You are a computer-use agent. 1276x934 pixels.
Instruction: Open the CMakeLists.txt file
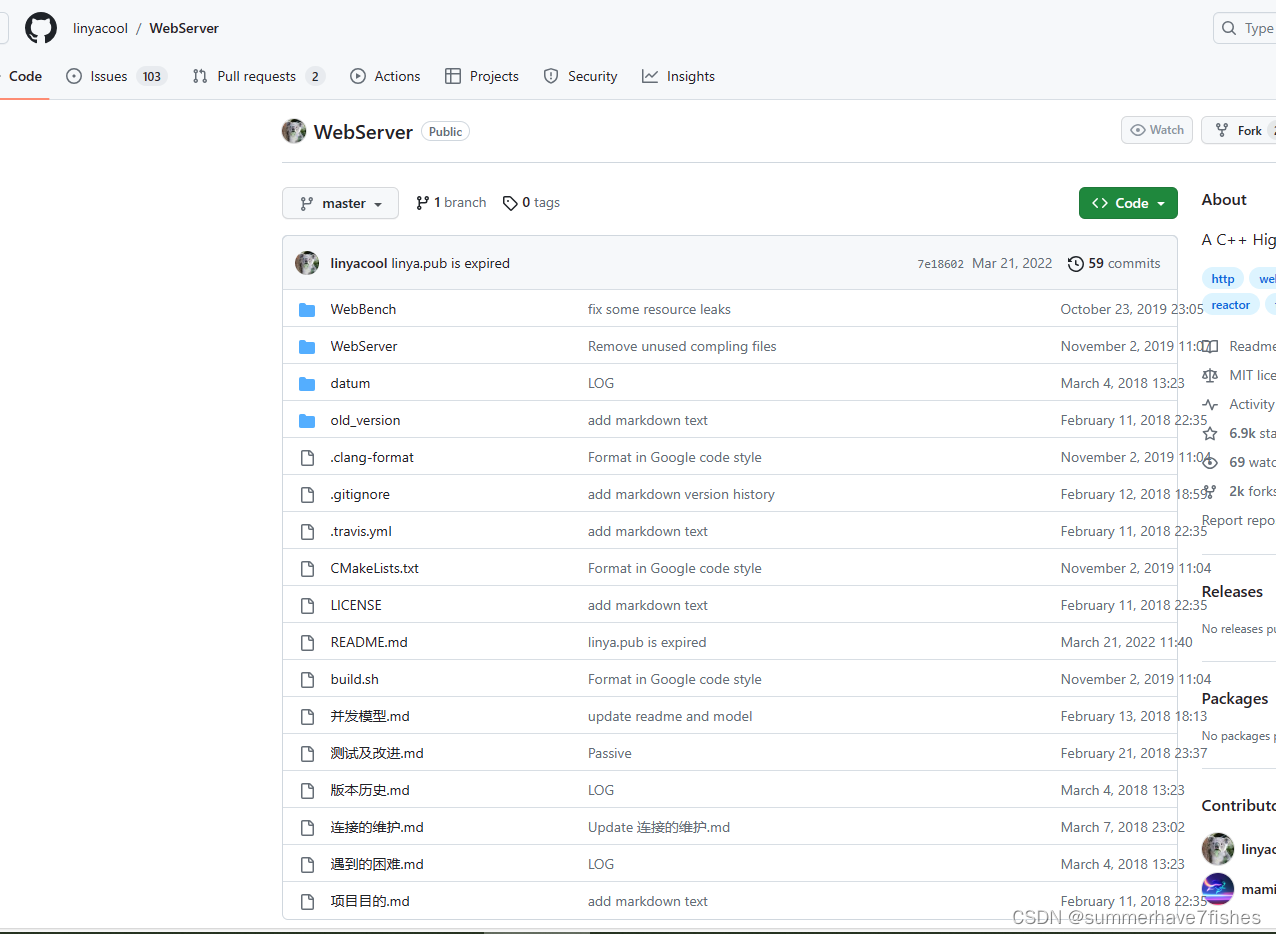point(374,568)
